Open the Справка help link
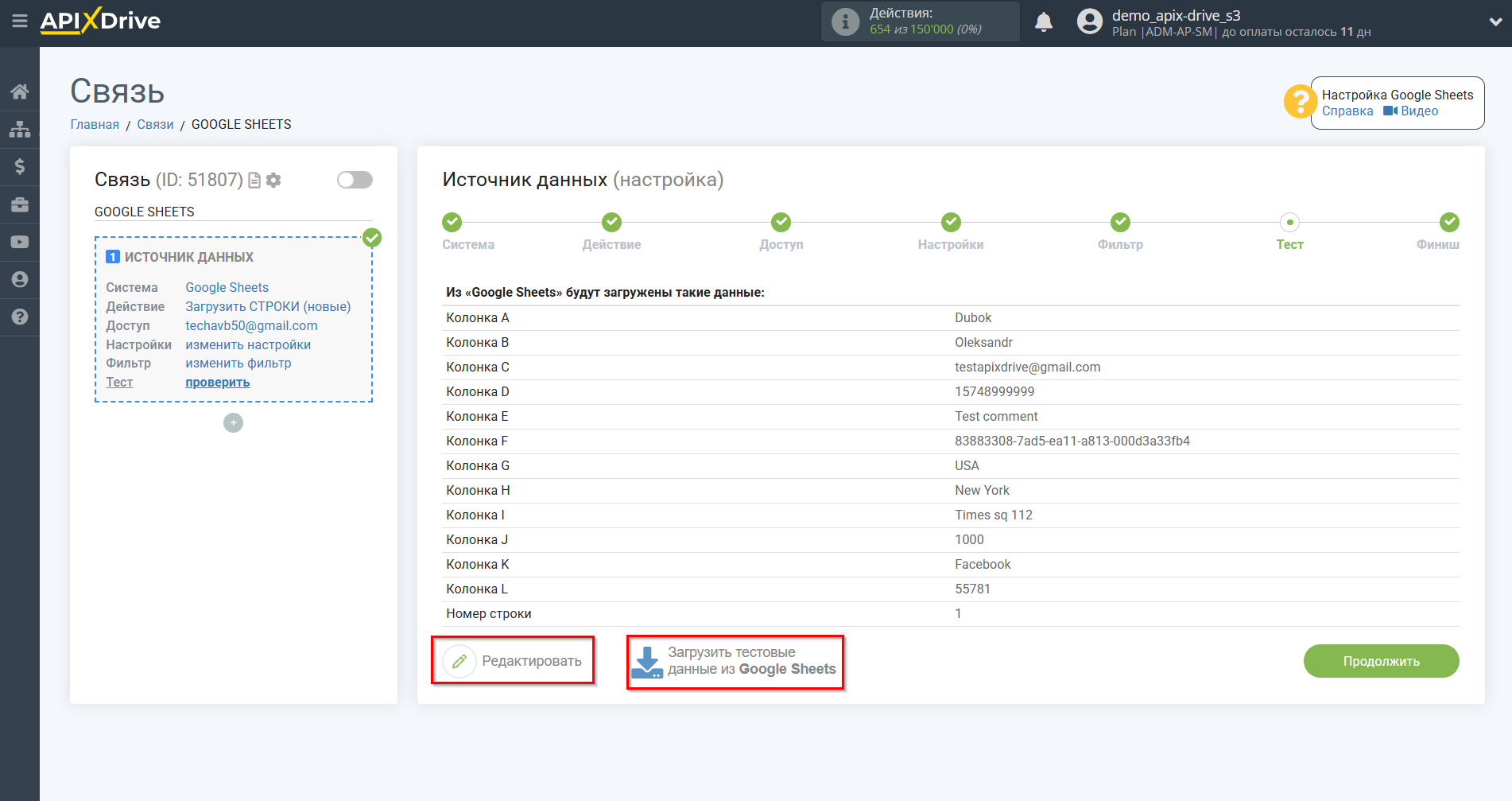 [x=1347, y=111]
